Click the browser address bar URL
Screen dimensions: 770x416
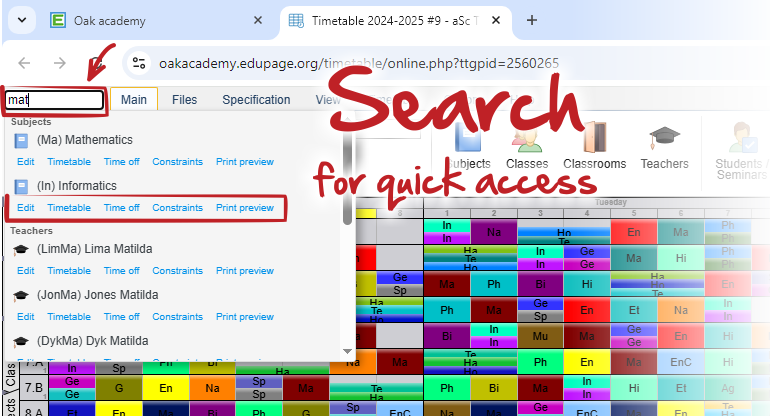[358, 63]
